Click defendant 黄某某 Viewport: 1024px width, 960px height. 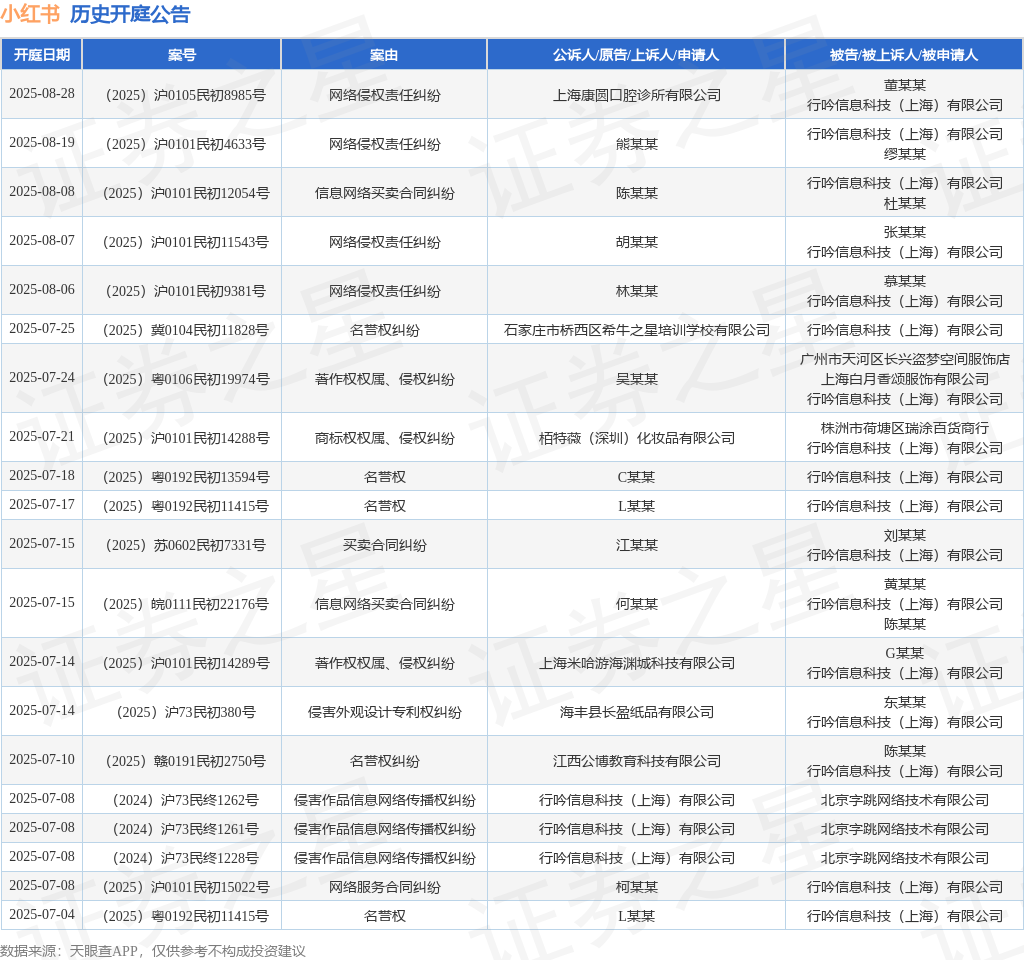pos(904,584)
